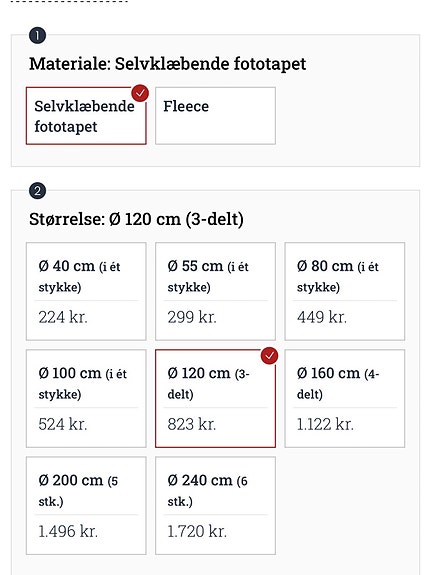The height and width of the screenshot is (575, 431).
Task: Click the step 2 number badge
Action: click(x=37, y=191)
